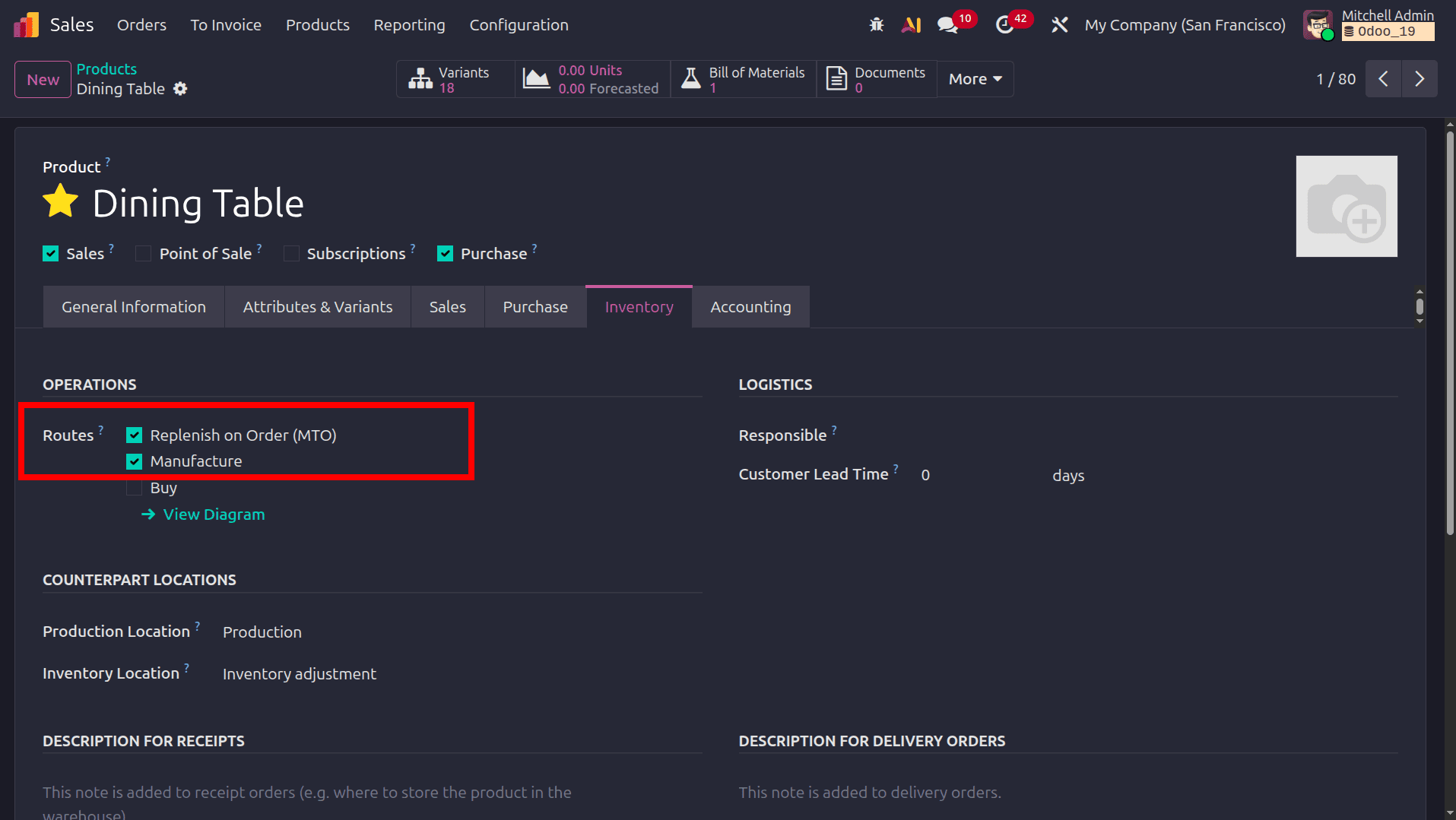Switch to the Accounting tab

(751, 307)
